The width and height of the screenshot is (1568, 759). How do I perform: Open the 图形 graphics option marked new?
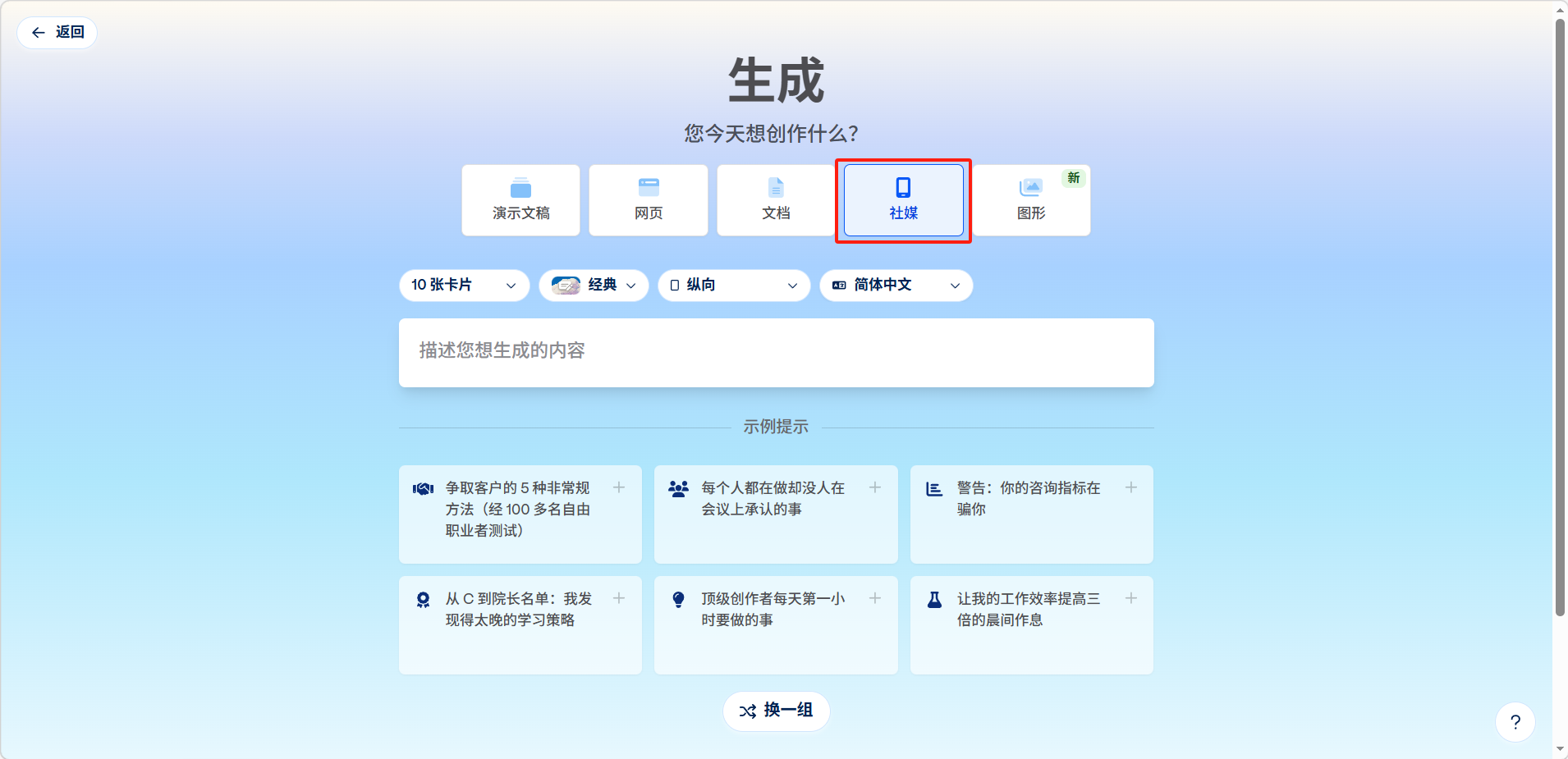[1031, 200]
